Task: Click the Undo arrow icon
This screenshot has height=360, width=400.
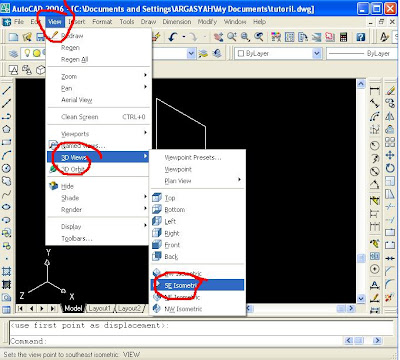Action: pos(172,37)
